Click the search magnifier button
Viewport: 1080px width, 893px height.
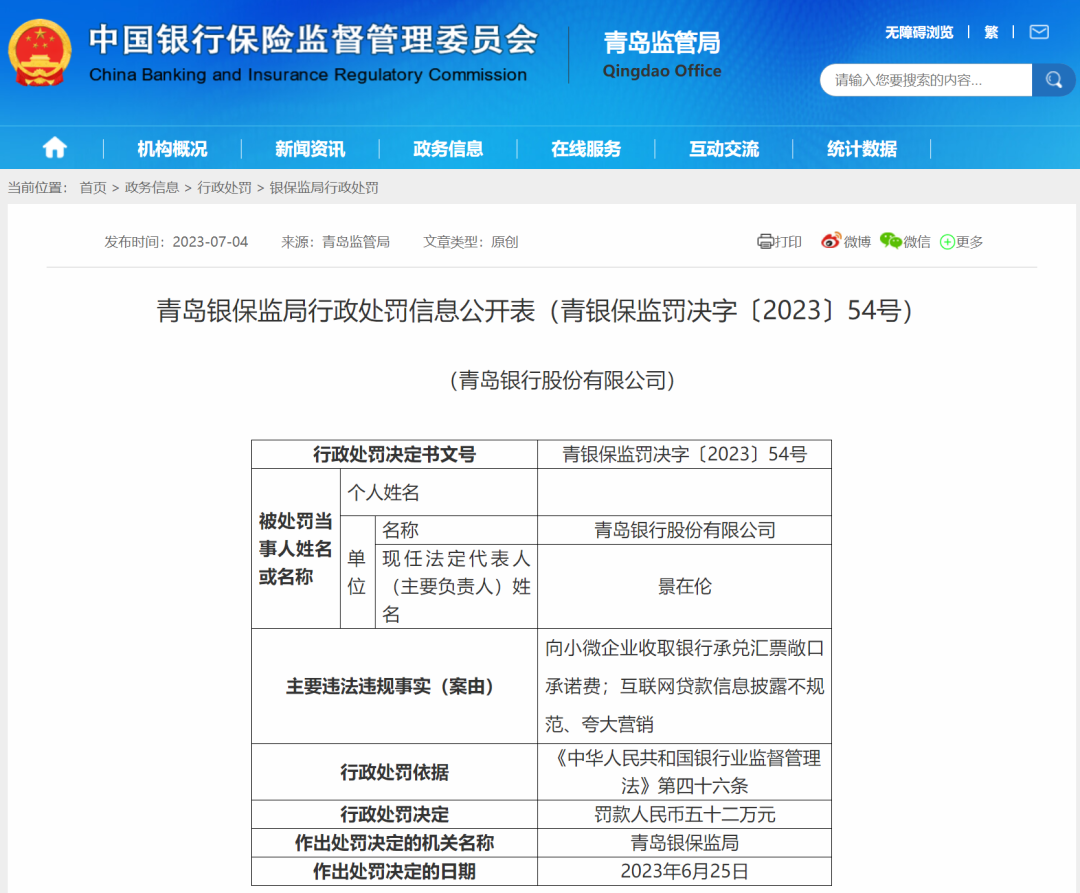coord(1053,80)
